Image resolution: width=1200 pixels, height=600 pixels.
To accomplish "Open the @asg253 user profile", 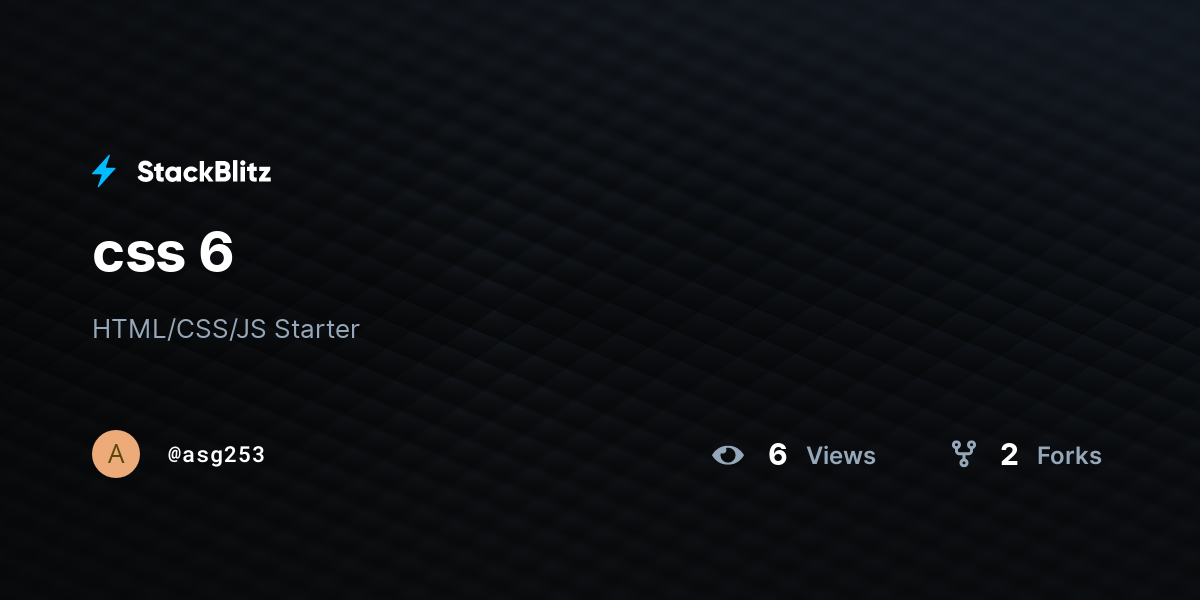I will tap(216, 455).
